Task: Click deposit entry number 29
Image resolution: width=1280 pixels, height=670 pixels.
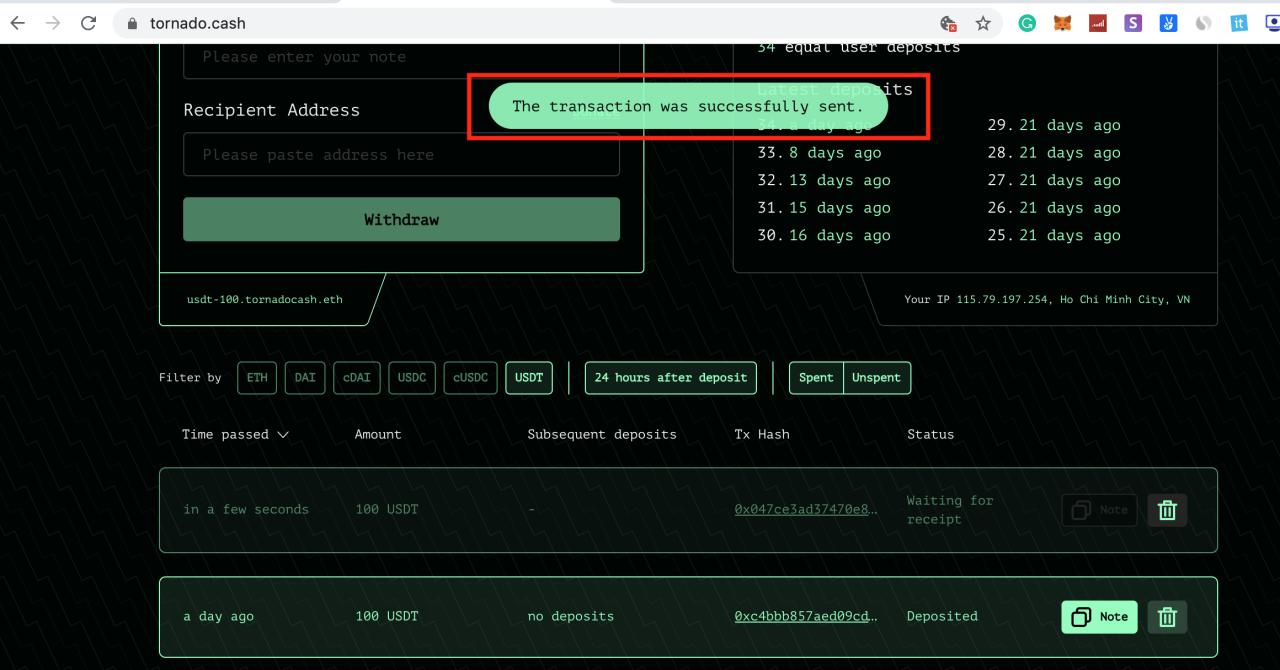Action: tap(1054, 125)
